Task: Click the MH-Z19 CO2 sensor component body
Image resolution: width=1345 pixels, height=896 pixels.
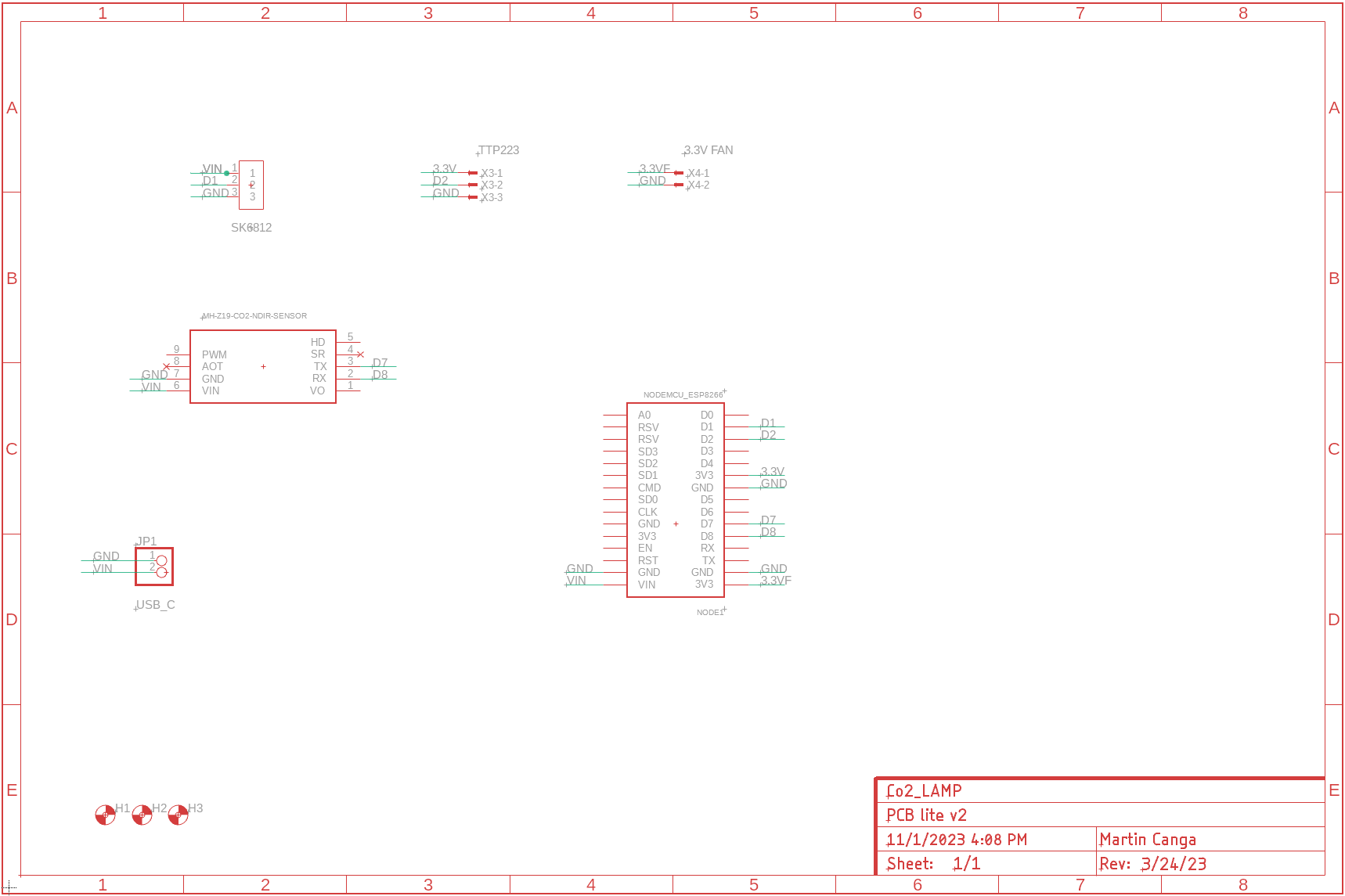Action: [x=263, y=366]
